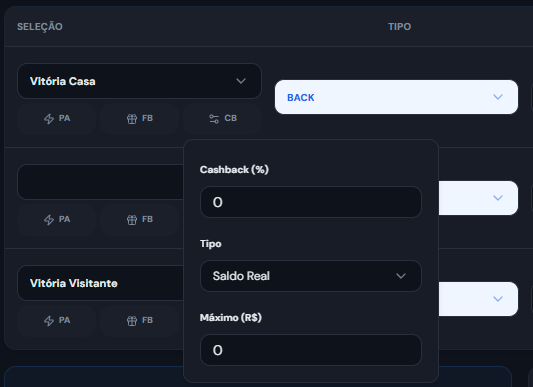Click lightning icon in second row PA
This screenshot has width=533, height=387.
[49, 220]
